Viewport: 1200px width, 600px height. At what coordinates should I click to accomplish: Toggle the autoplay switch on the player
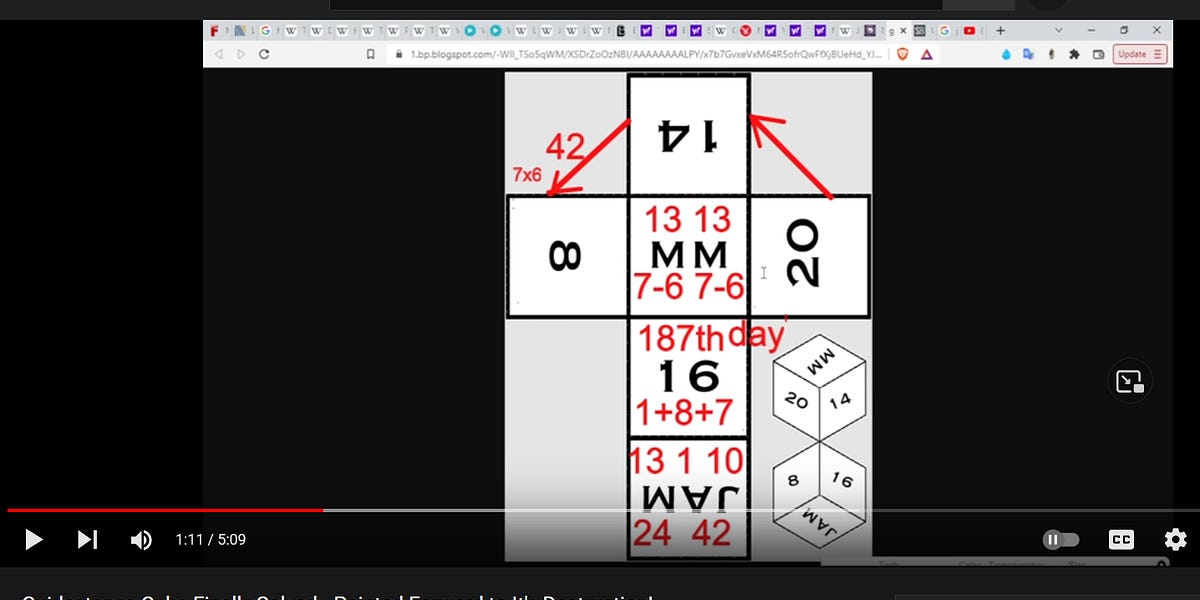point(1061,539)
